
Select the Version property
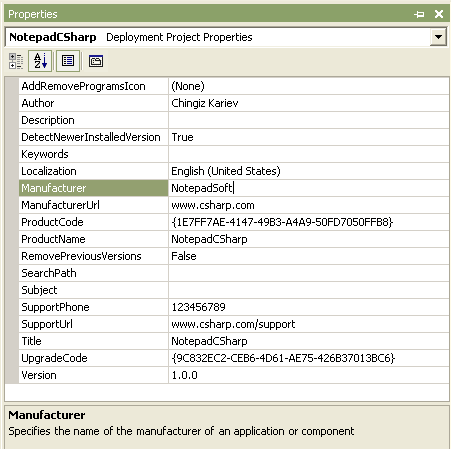point(93,375)
